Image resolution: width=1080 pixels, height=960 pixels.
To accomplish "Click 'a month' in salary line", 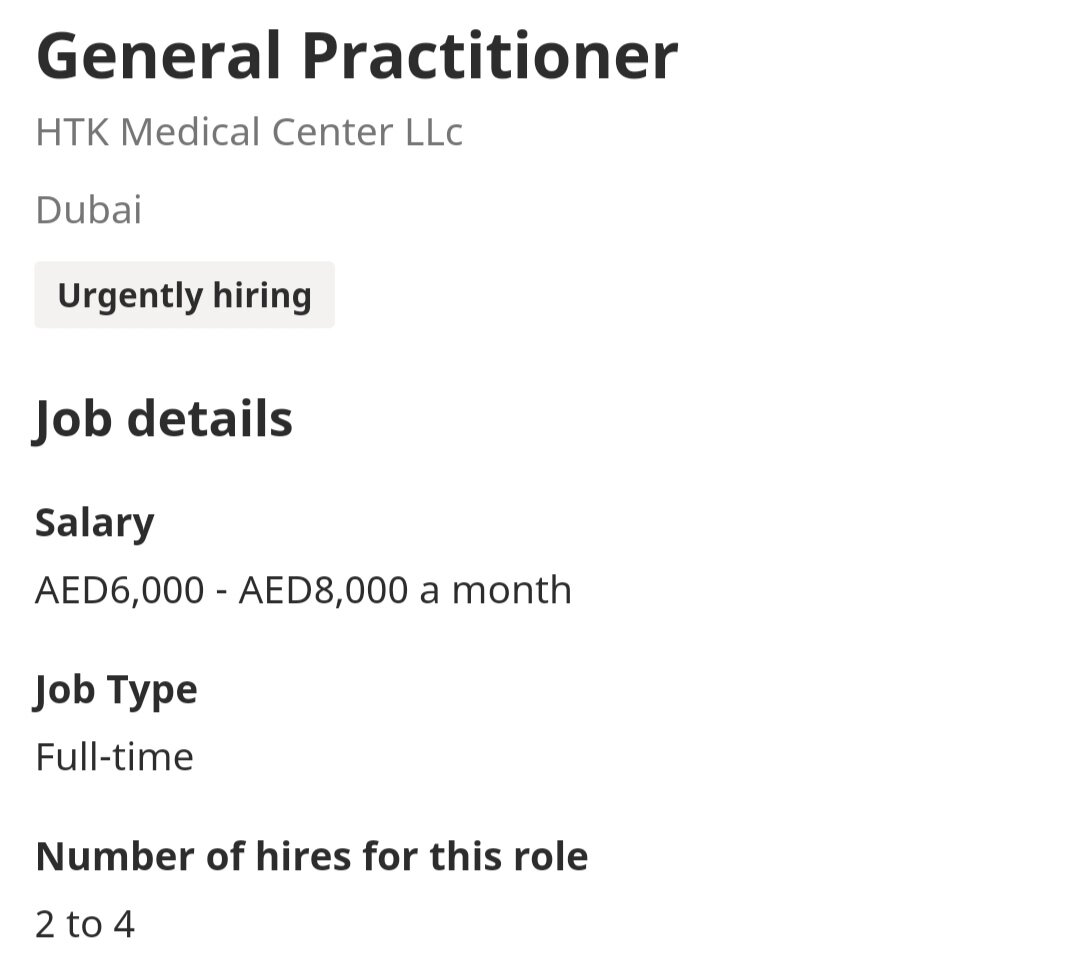I will click(495, 590).
